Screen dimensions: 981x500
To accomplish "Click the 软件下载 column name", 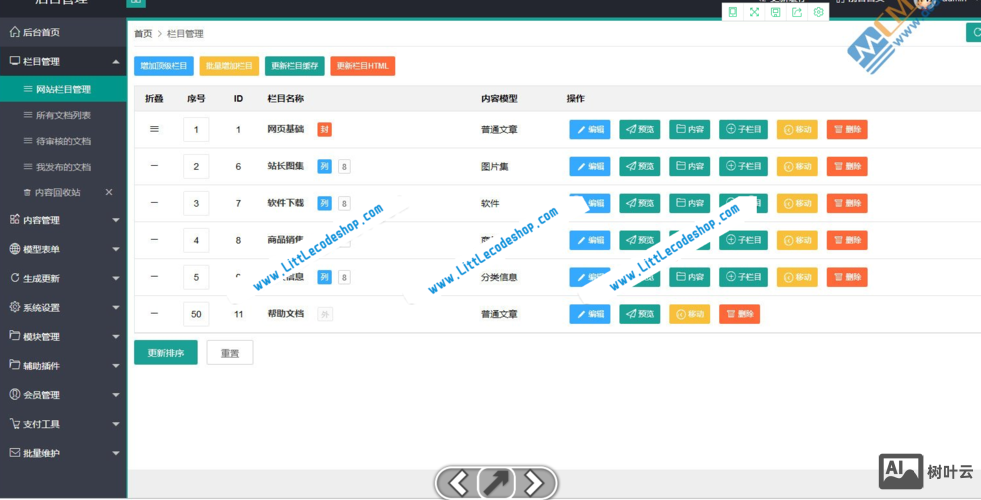I will coord(285,203).
